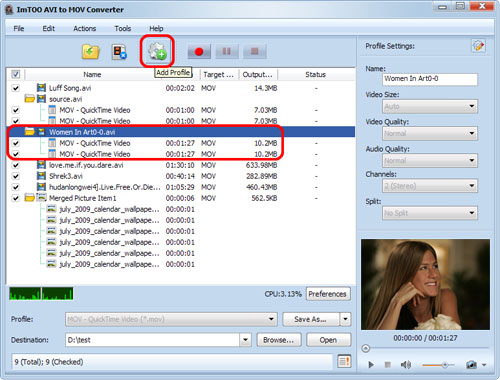500x380 pixels.
Task: Sort by the Status column header
Action: 316,74
